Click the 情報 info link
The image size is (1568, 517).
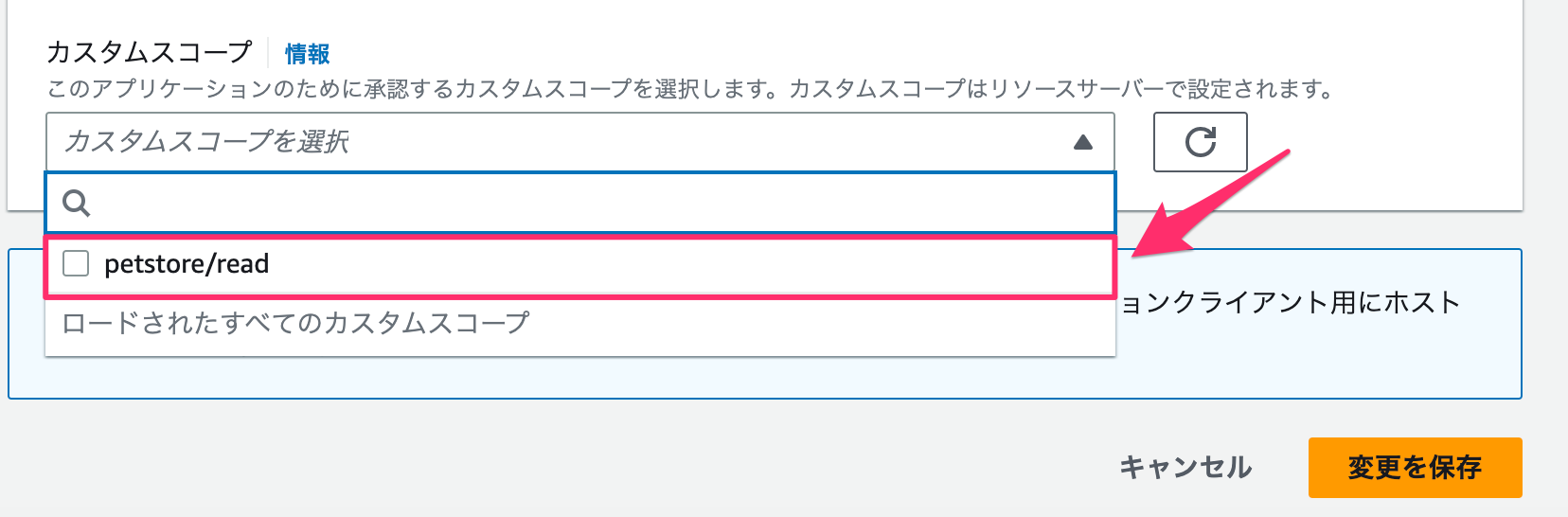(308, 54)
